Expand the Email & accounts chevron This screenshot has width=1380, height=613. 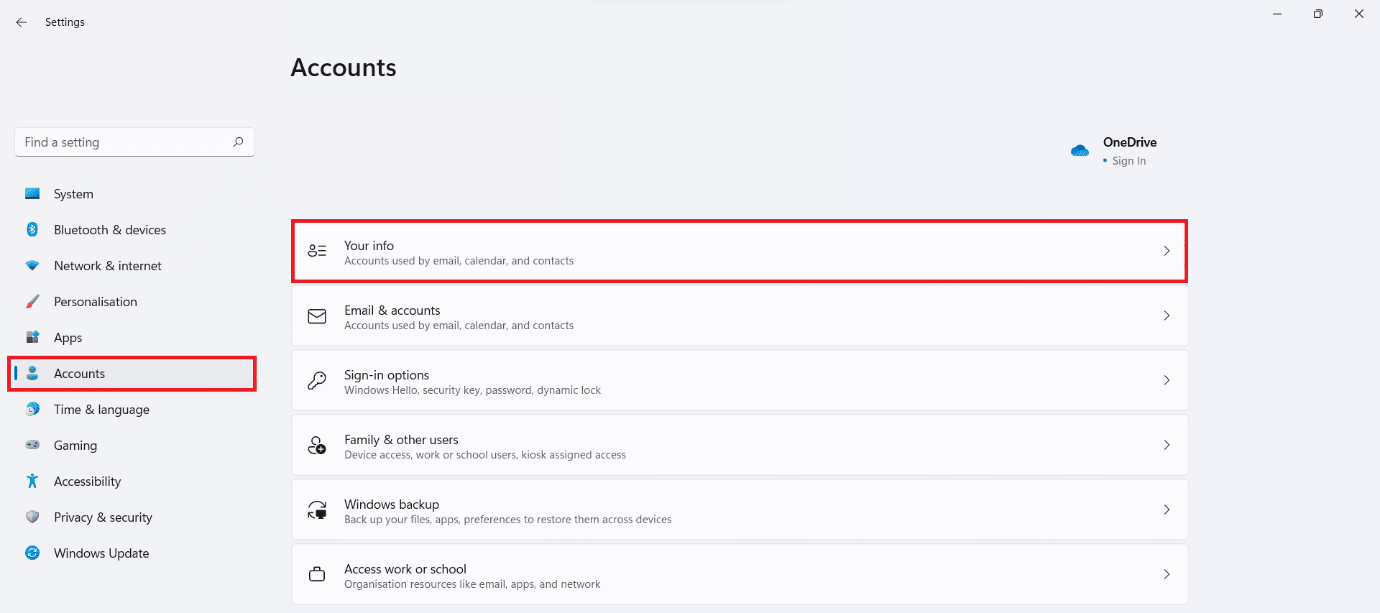point(1166,315)
